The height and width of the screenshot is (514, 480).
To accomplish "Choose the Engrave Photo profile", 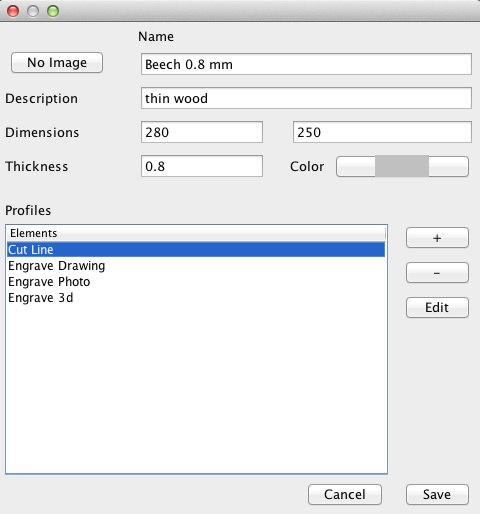I will click(196, 282).
